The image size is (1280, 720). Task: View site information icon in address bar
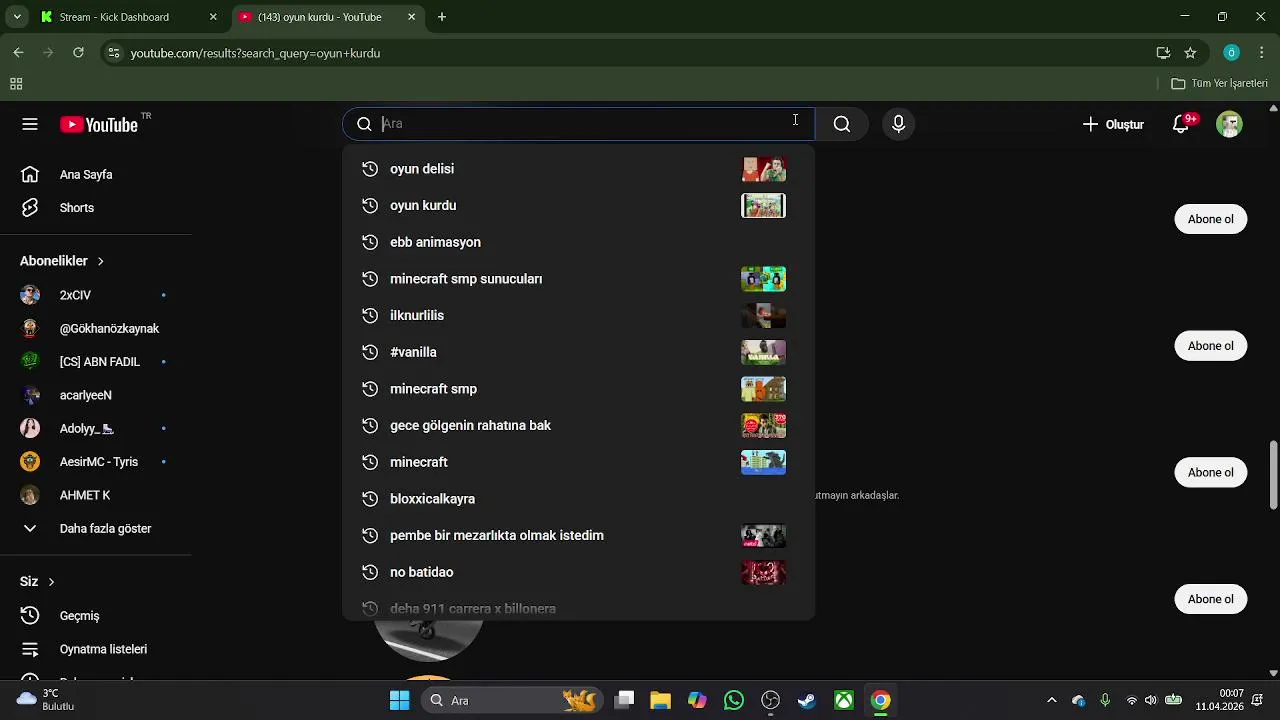point(114,53)
